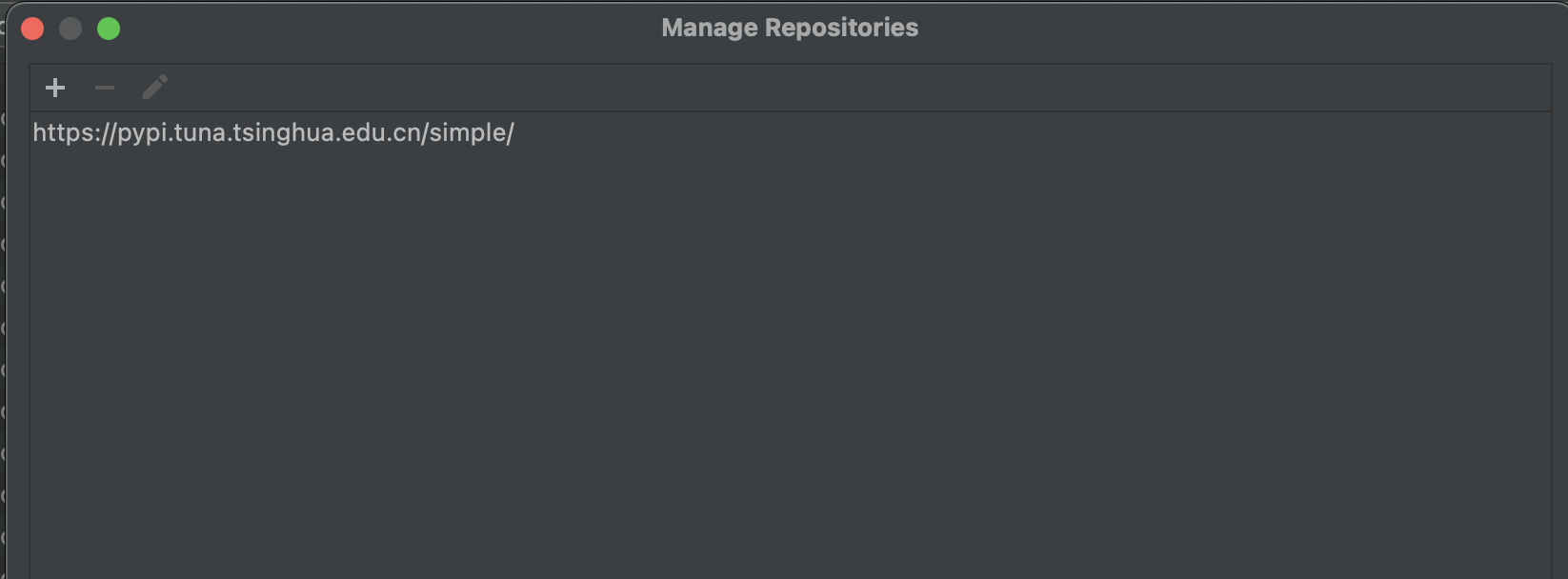The width and height of the screenshot is (1568, 579).
Task: Add a new repository URL
Action: click(55, 88)
